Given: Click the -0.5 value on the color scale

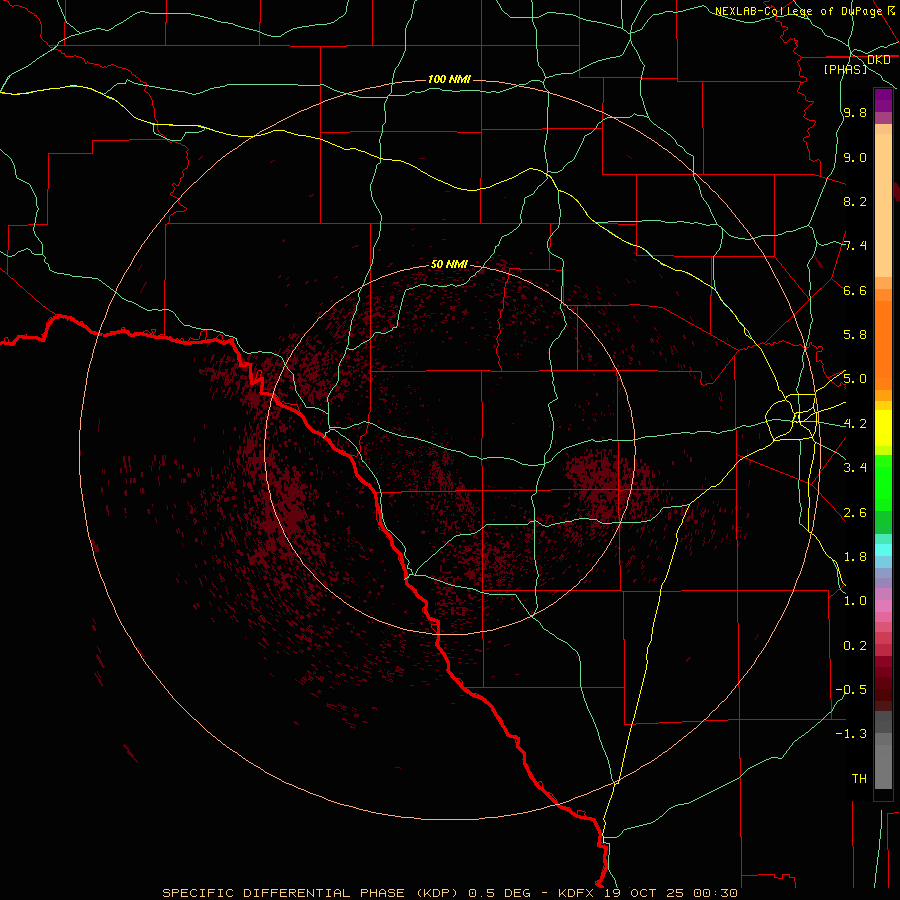Looking at the screenshot, I should [851, 690].
